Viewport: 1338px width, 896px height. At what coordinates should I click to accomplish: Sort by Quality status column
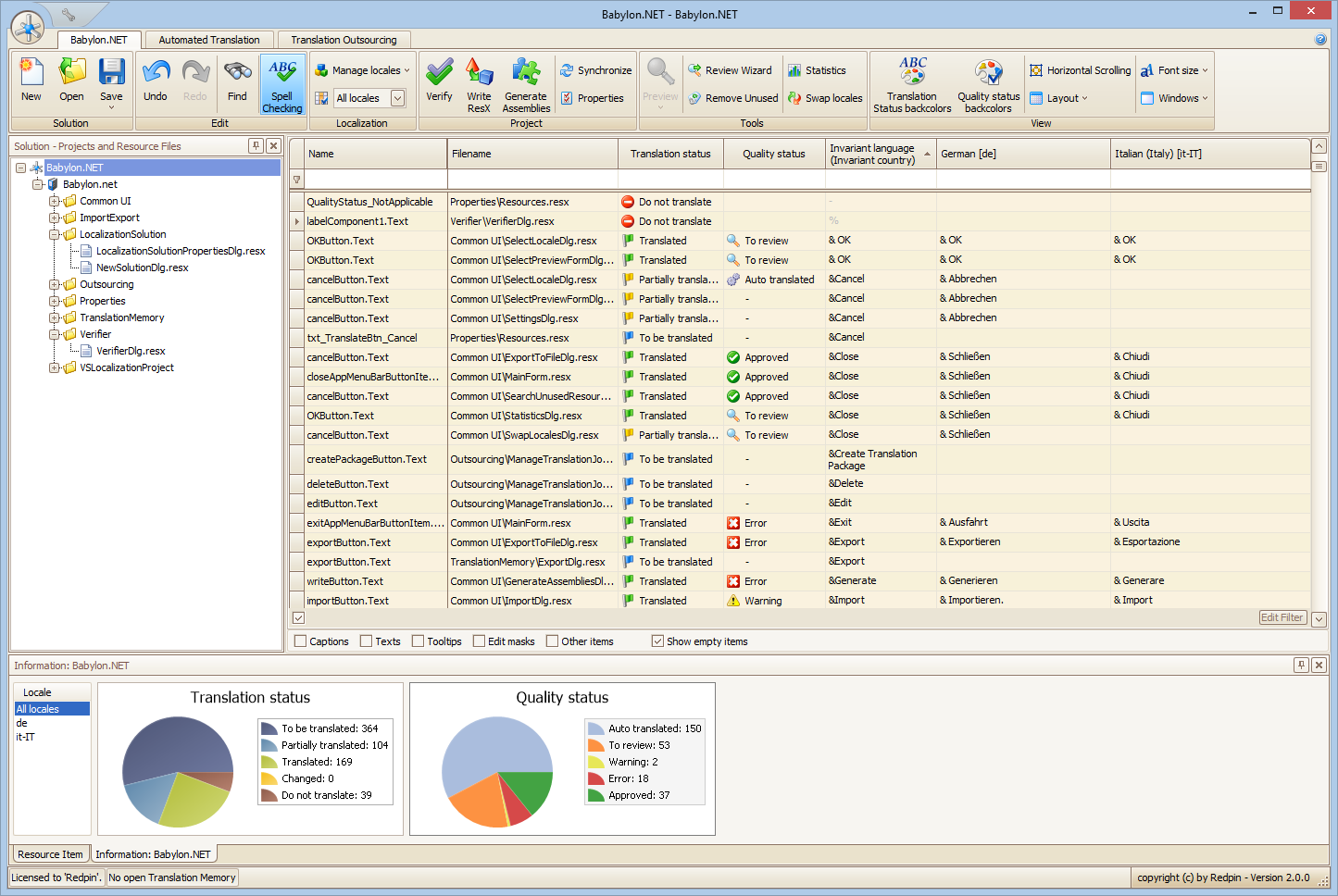774,154
